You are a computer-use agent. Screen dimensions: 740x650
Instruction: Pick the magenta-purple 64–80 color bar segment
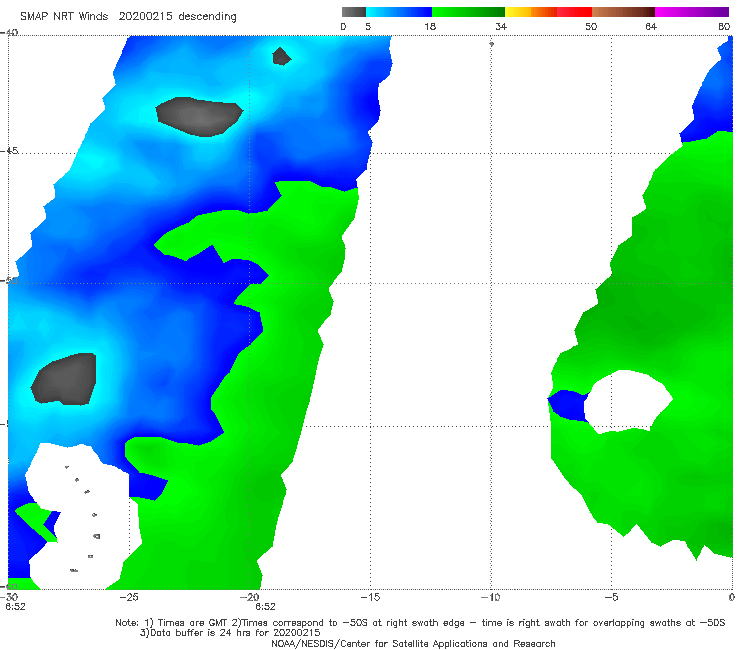692,12
